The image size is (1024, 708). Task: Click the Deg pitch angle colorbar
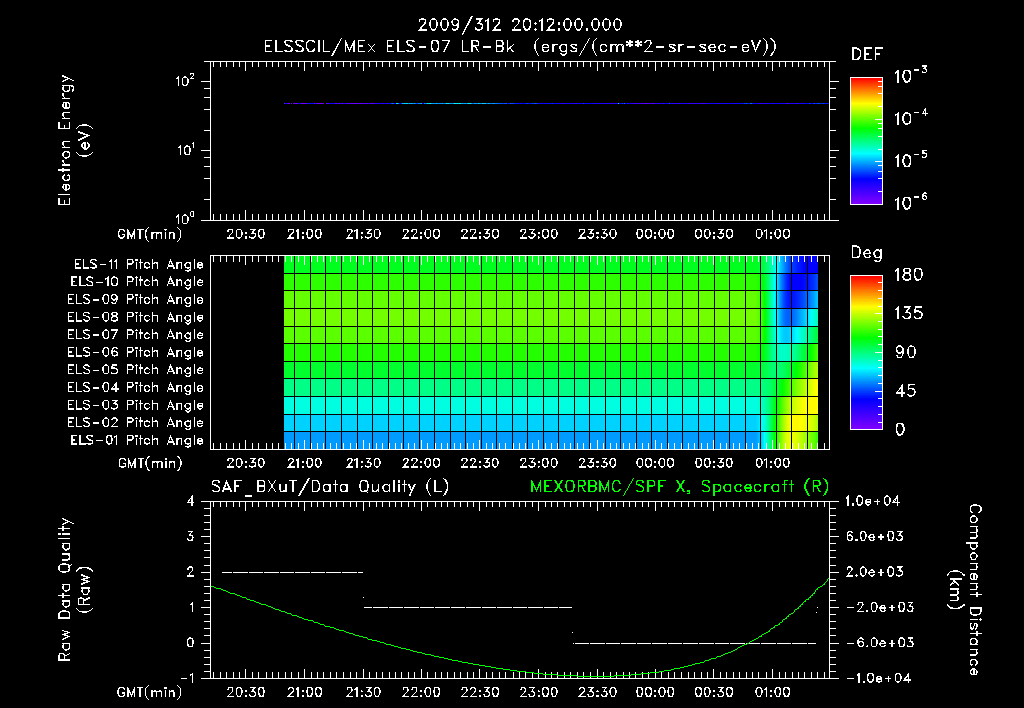click(866, 353)
